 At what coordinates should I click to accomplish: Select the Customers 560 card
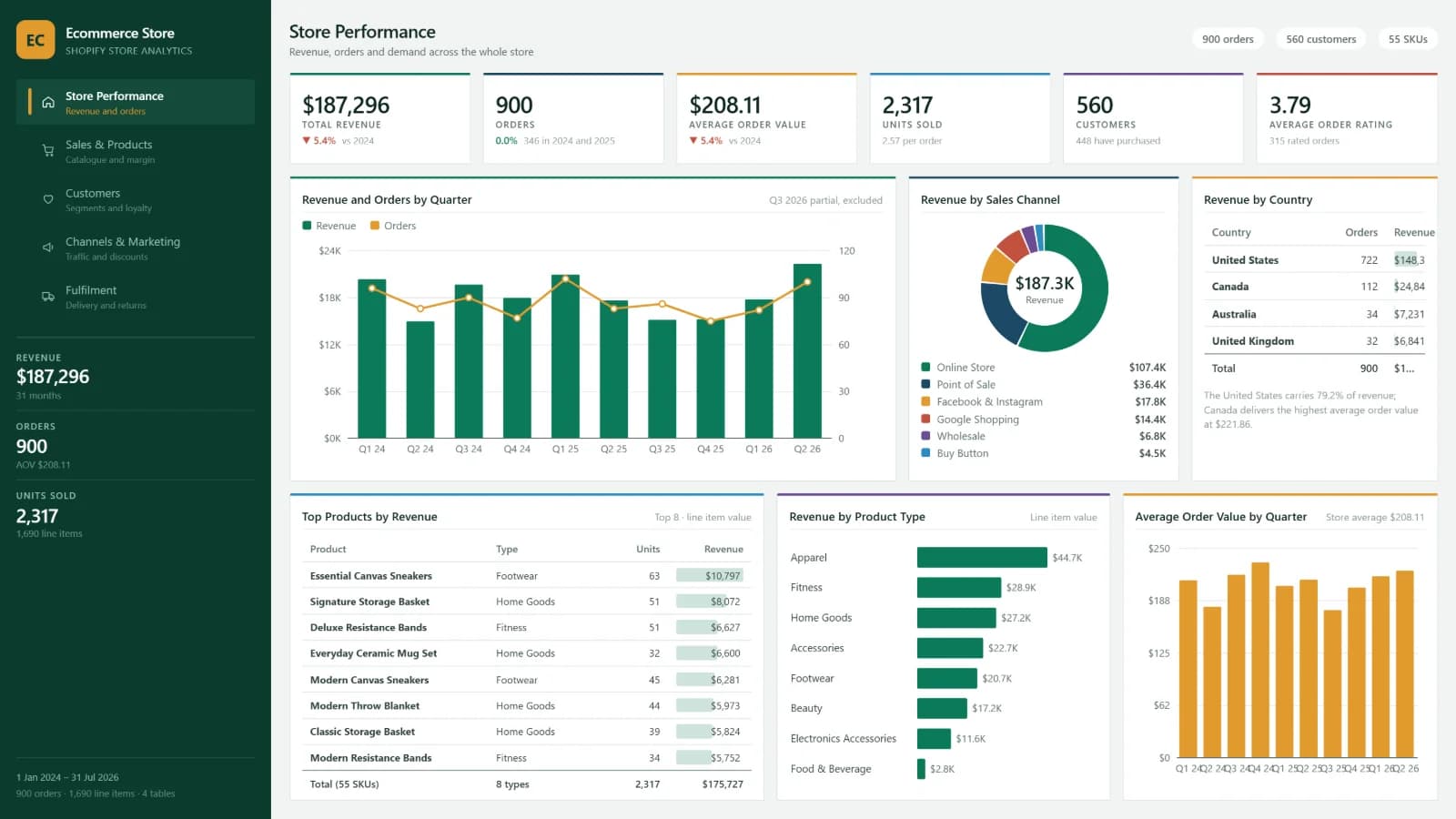coord(1153,118)
